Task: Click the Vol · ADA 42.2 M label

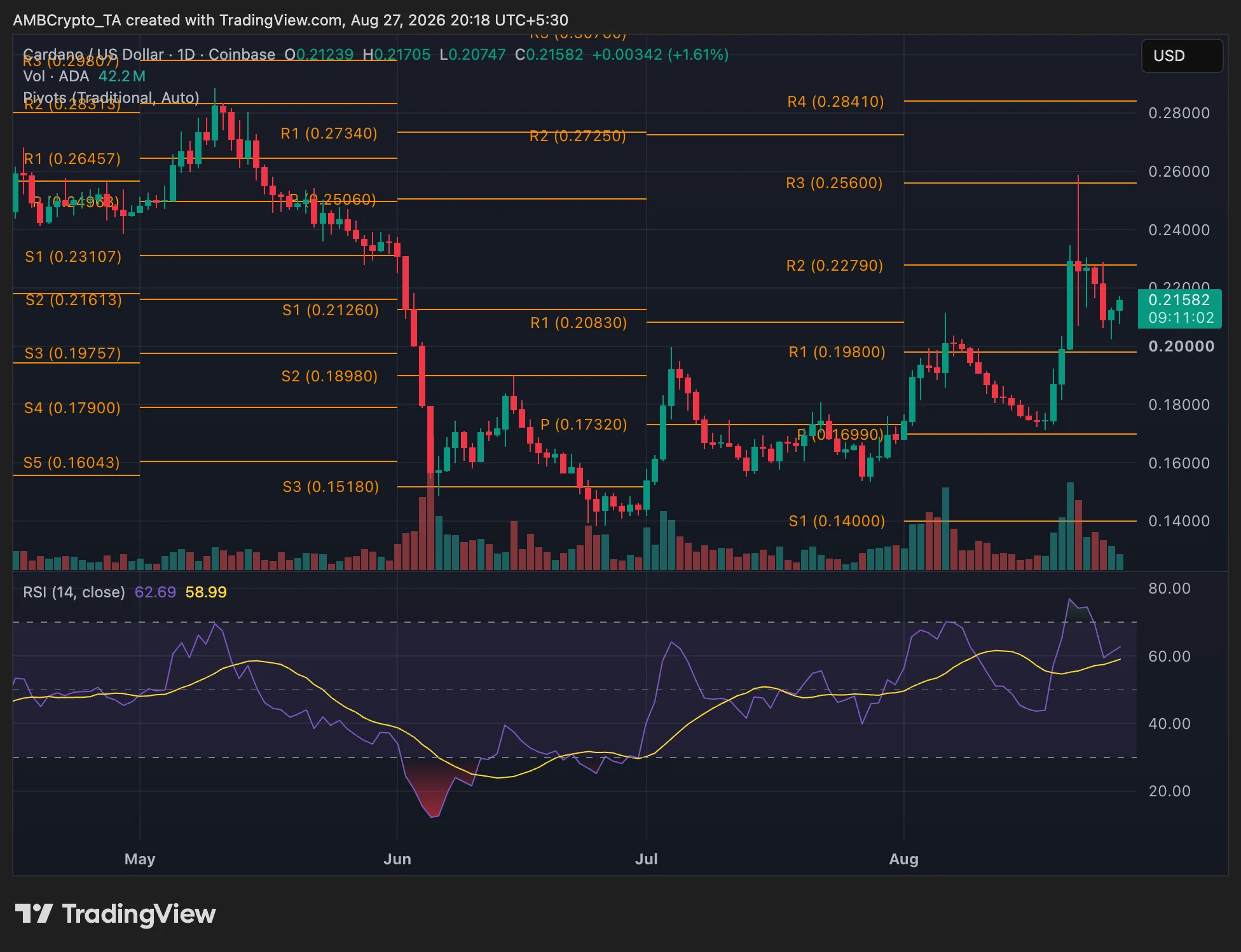Action: (x=85, y=76)
